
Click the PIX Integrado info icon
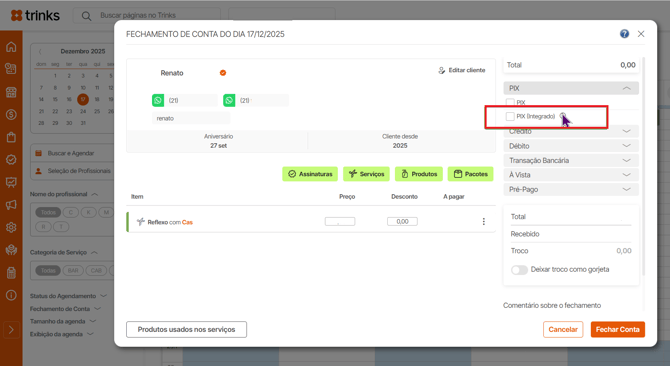563,116
